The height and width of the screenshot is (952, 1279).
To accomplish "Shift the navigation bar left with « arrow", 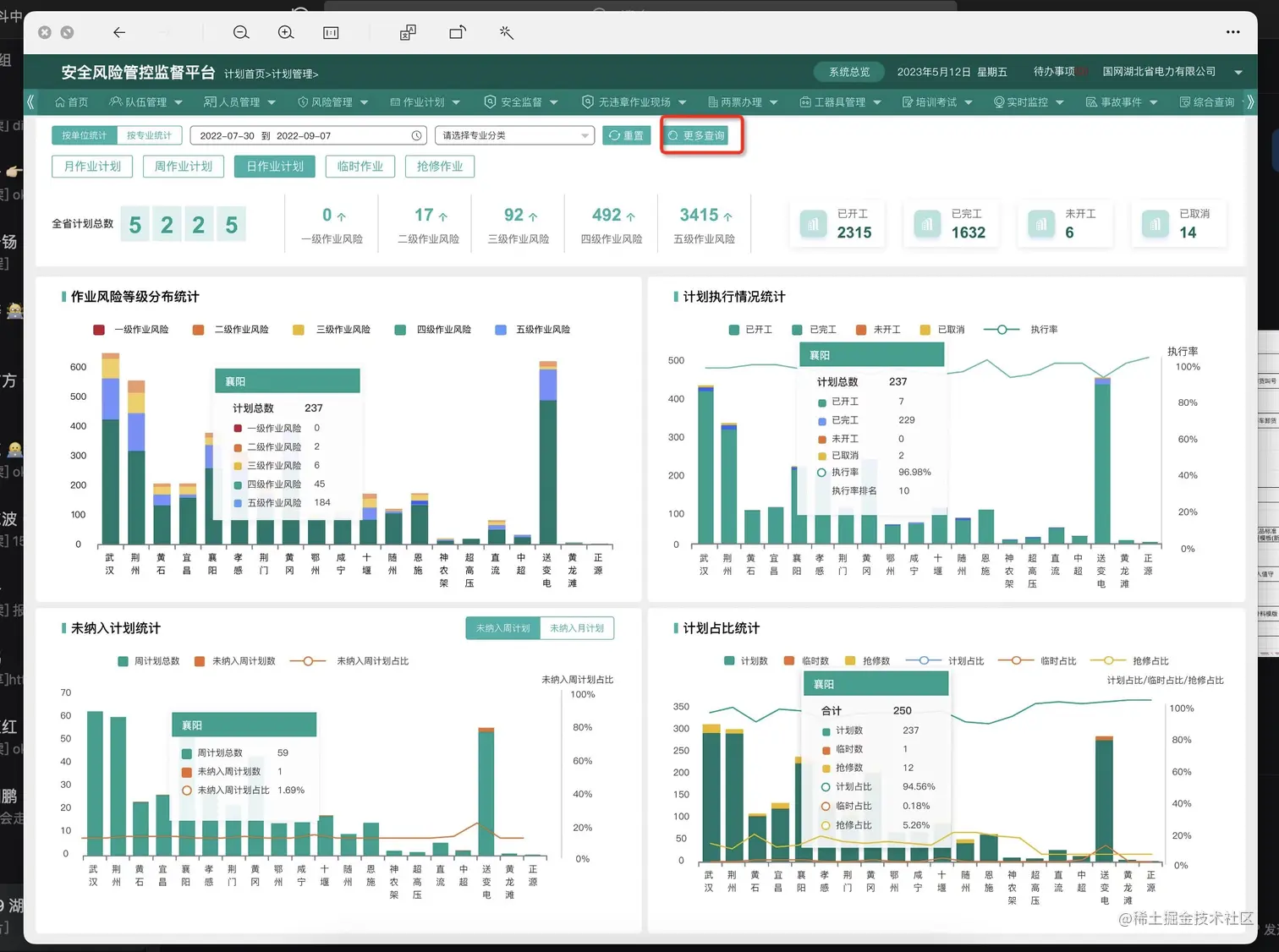I will coord(31,101).
